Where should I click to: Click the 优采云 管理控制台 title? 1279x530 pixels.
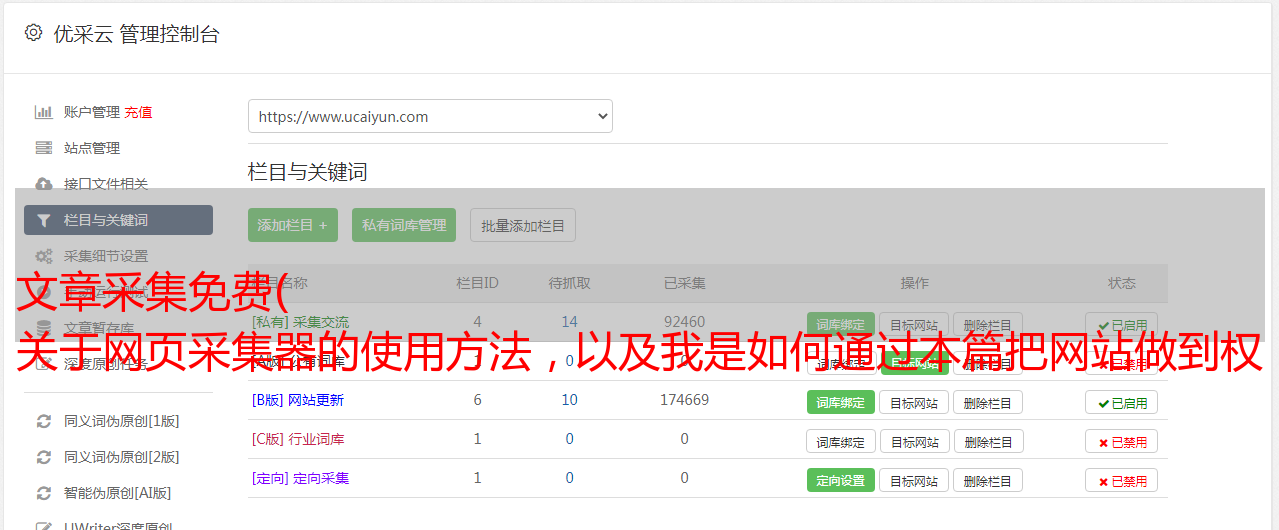(x=136, y=34)
